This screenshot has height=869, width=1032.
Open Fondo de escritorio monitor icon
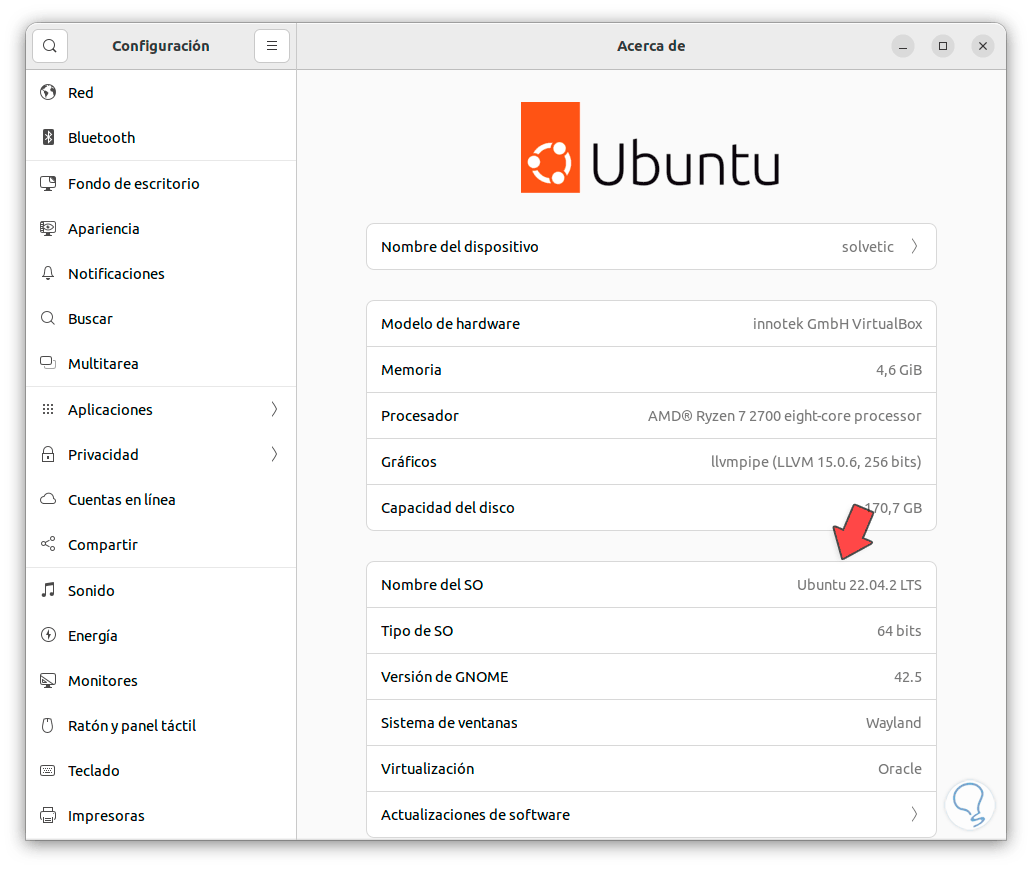(48, 184)
